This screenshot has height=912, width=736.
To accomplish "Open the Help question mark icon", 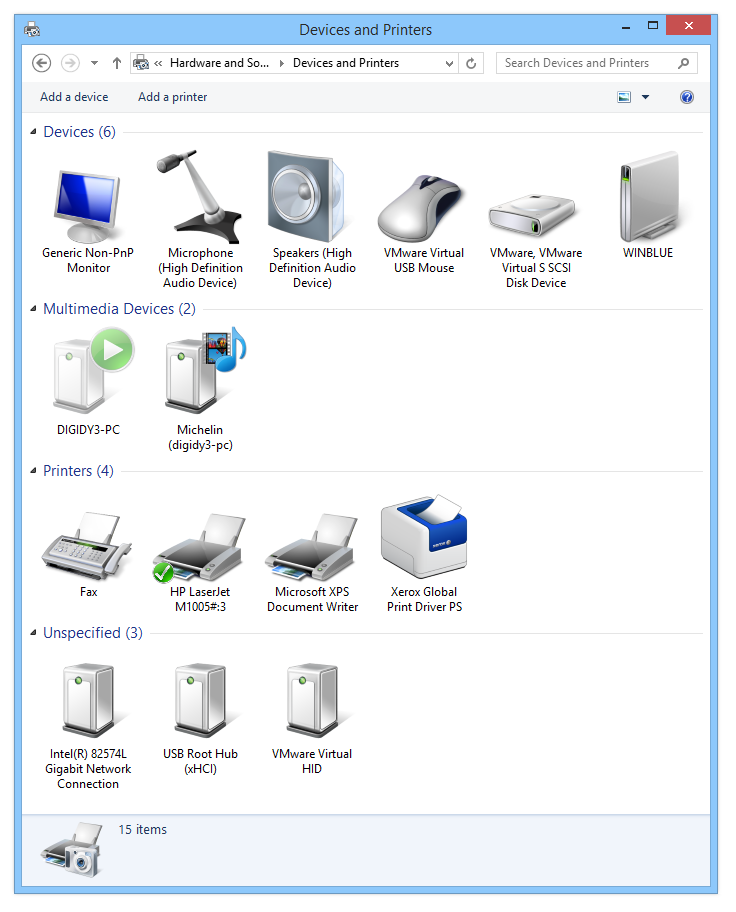I will click(x=687, y=97).
